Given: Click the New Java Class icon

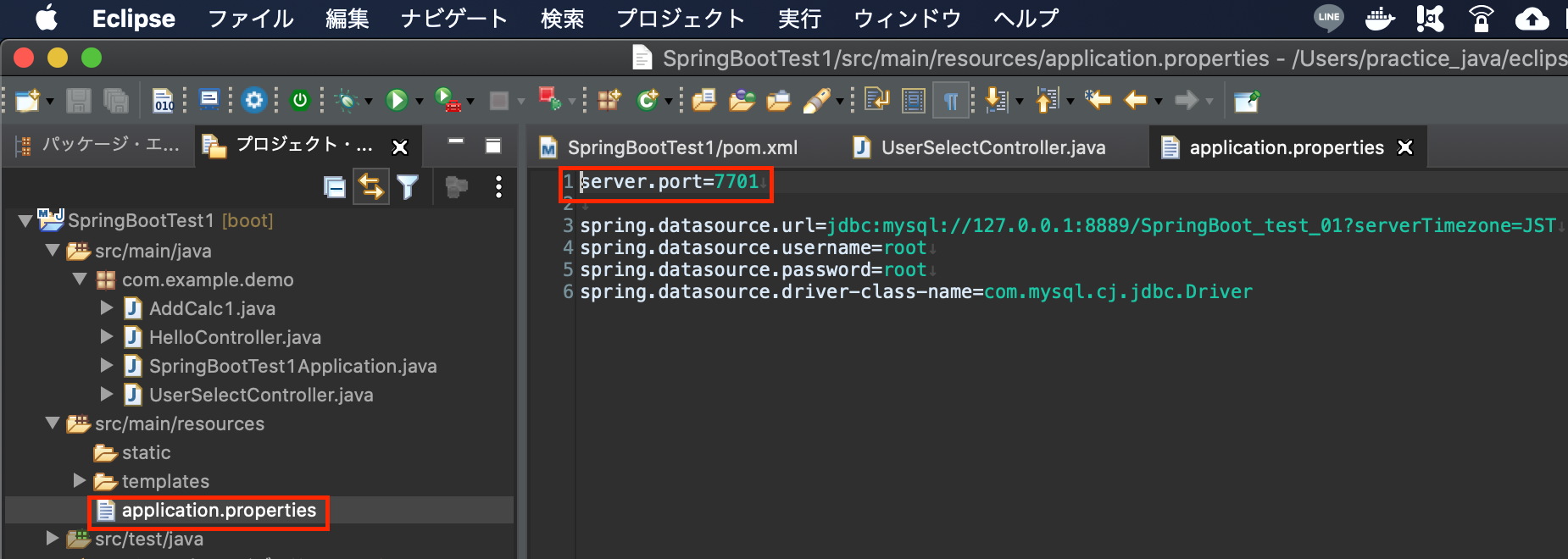Looking at the screenshot, I should point(648,101).
